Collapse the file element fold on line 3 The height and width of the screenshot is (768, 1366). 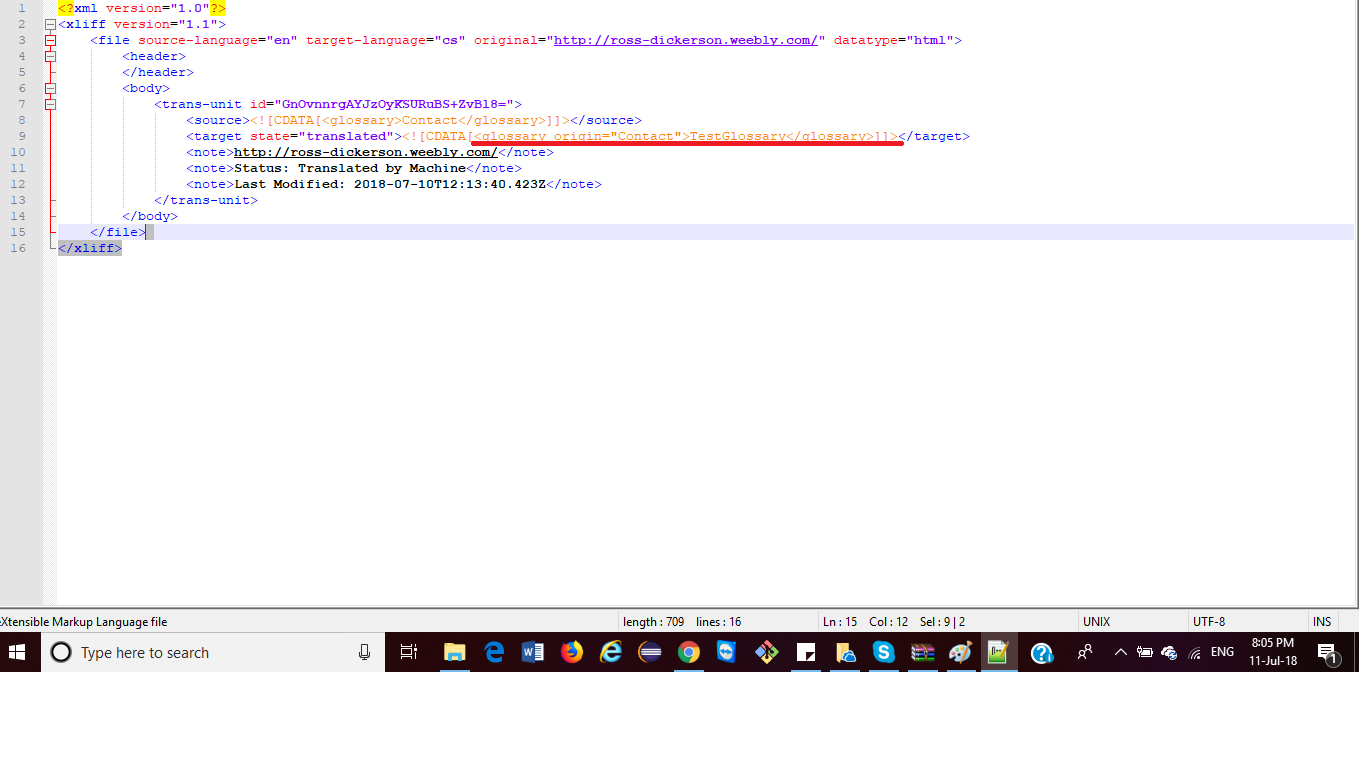pyautogui.click(x=50, y=40)
